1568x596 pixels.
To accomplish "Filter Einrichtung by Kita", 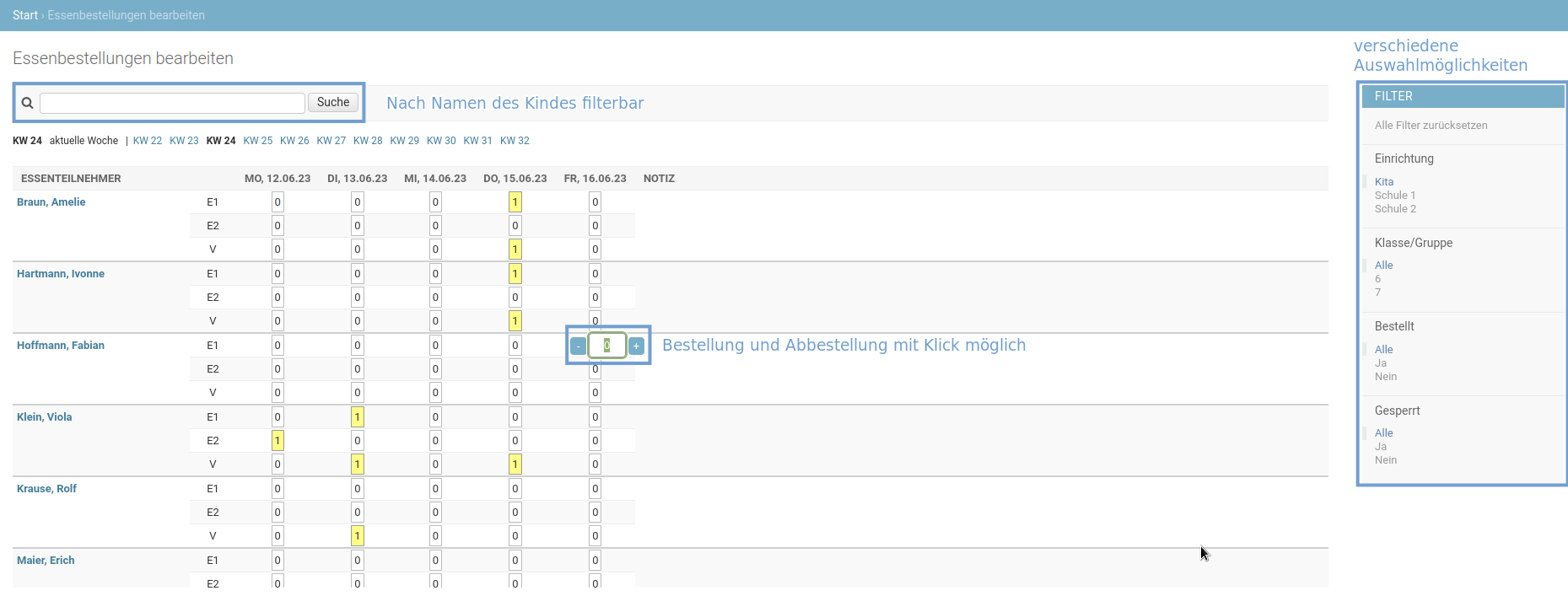I will coord(1384,182).
